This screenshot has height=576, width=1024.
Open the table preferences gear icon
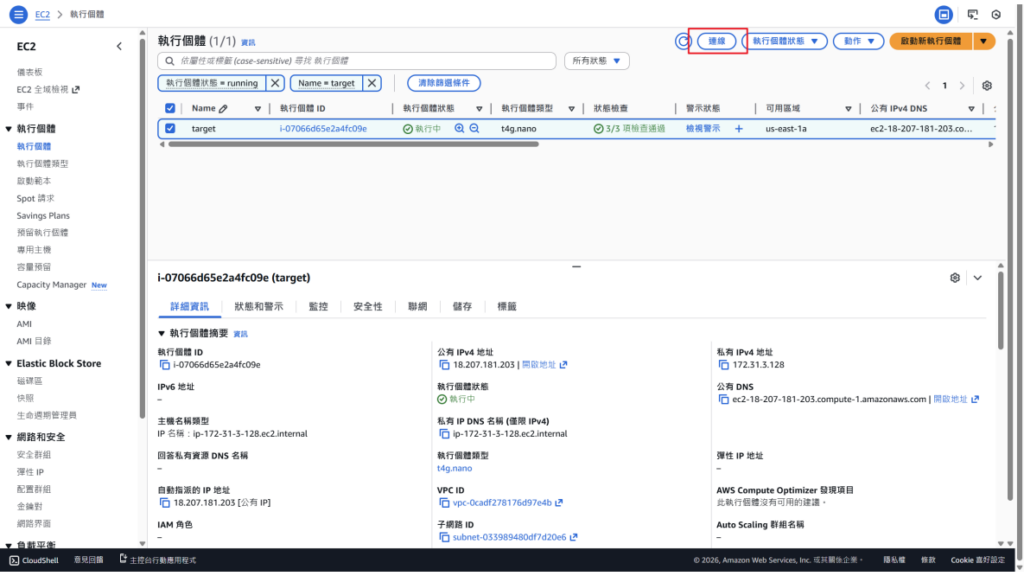[987, 86]
